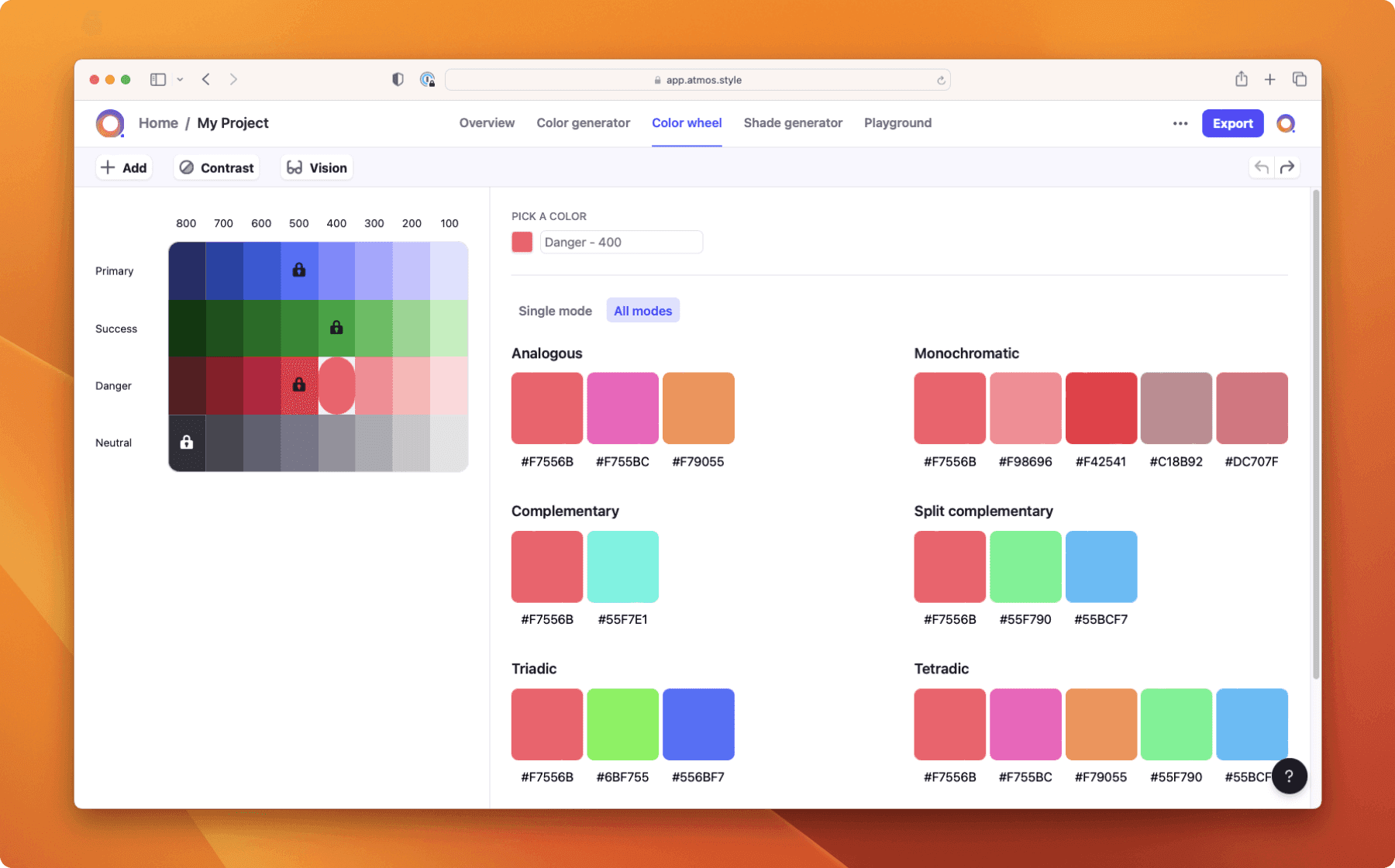
Task: Undo the last palette change
Action: (x=1262, y=167)
